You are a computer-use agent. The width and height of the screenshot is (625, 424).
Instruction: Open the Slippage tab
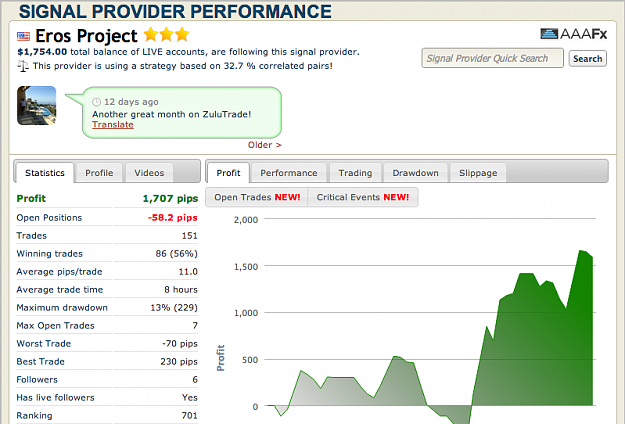click(x=478, y=173)
